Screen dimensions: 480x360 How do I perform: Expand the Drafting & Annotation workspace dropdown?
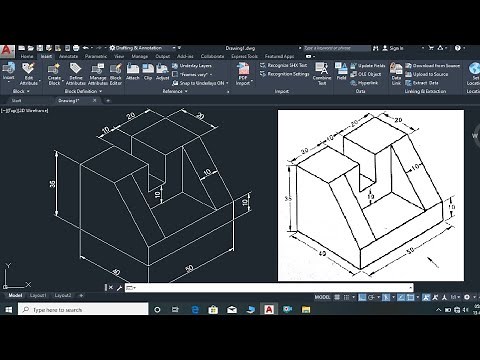coord(174,48)
